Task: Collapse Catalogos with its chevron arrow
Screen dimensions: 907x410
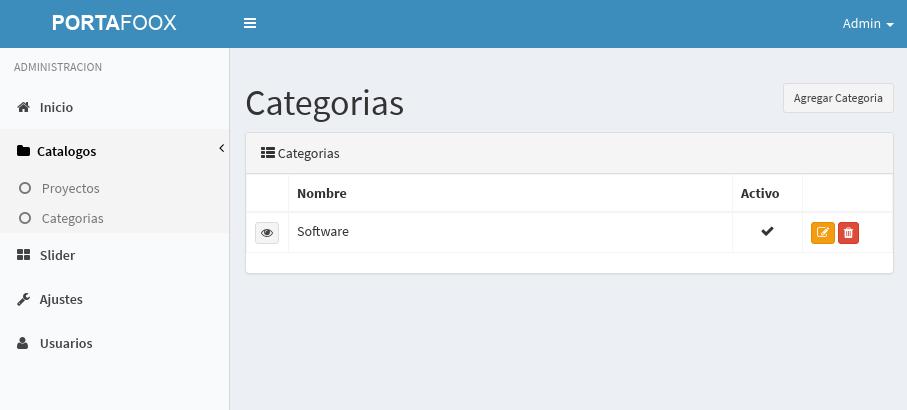Action: pos(222,149)
